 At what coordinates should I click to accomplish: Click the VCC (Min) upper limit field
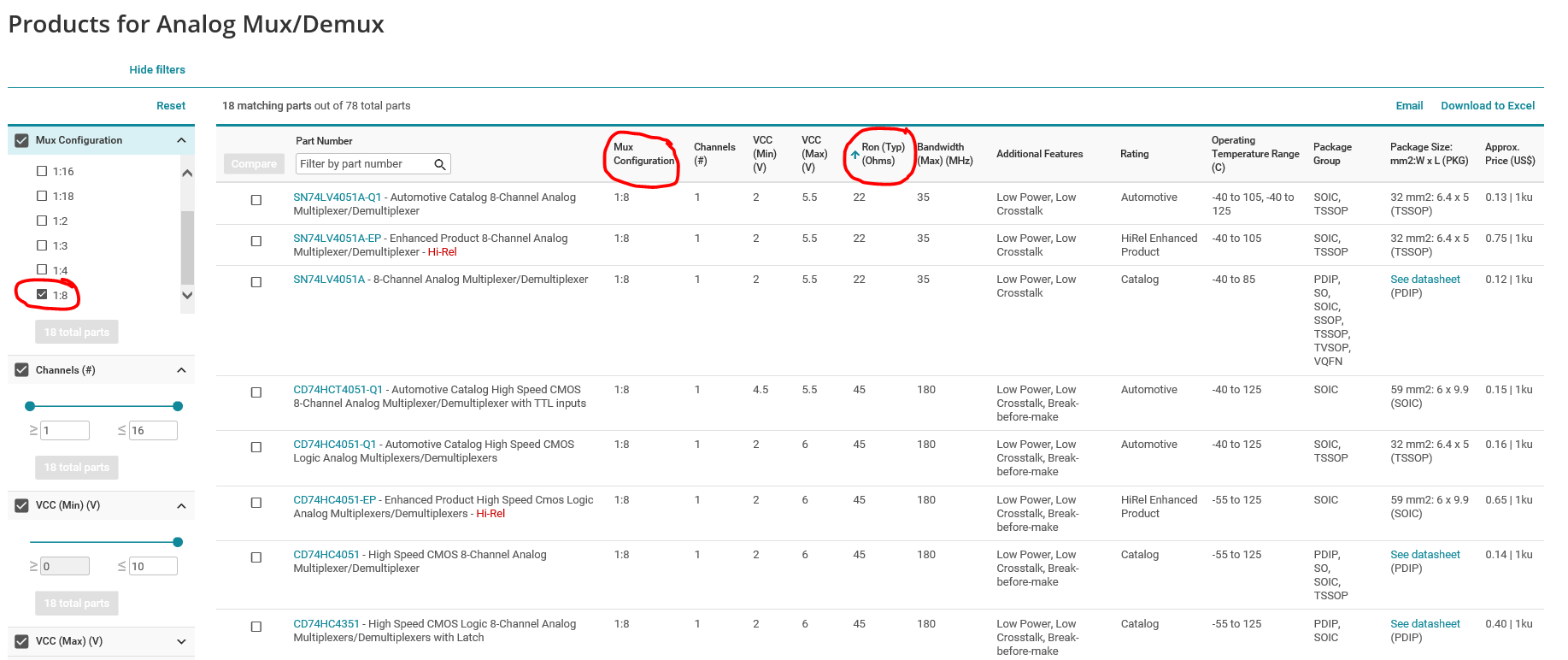click(x=153, y=566)
